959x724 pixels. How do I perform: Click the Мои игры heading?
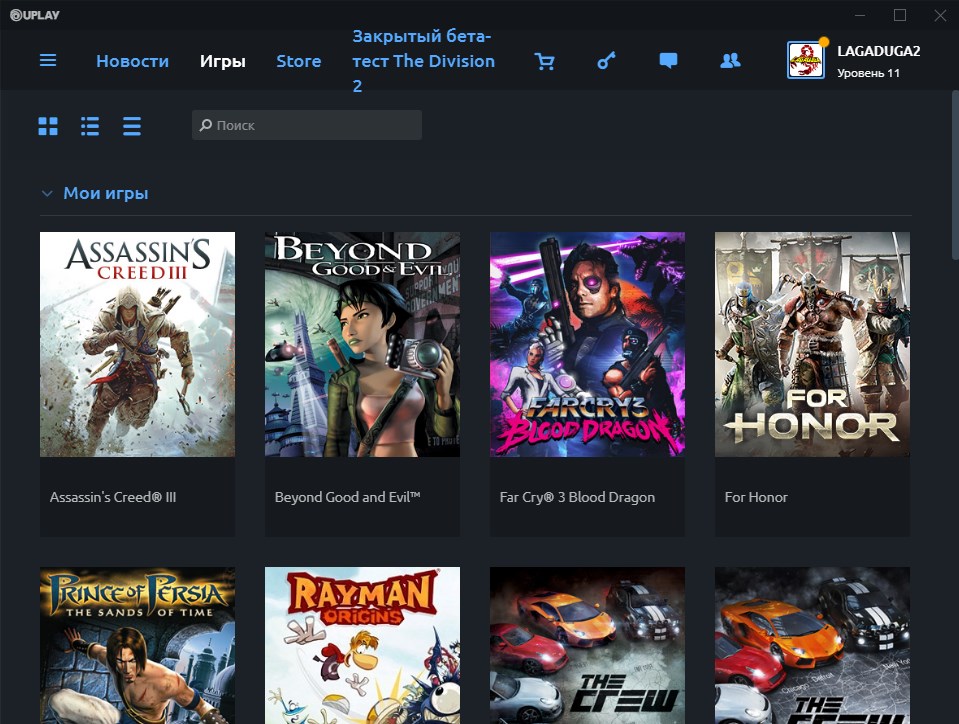[106, 193]
